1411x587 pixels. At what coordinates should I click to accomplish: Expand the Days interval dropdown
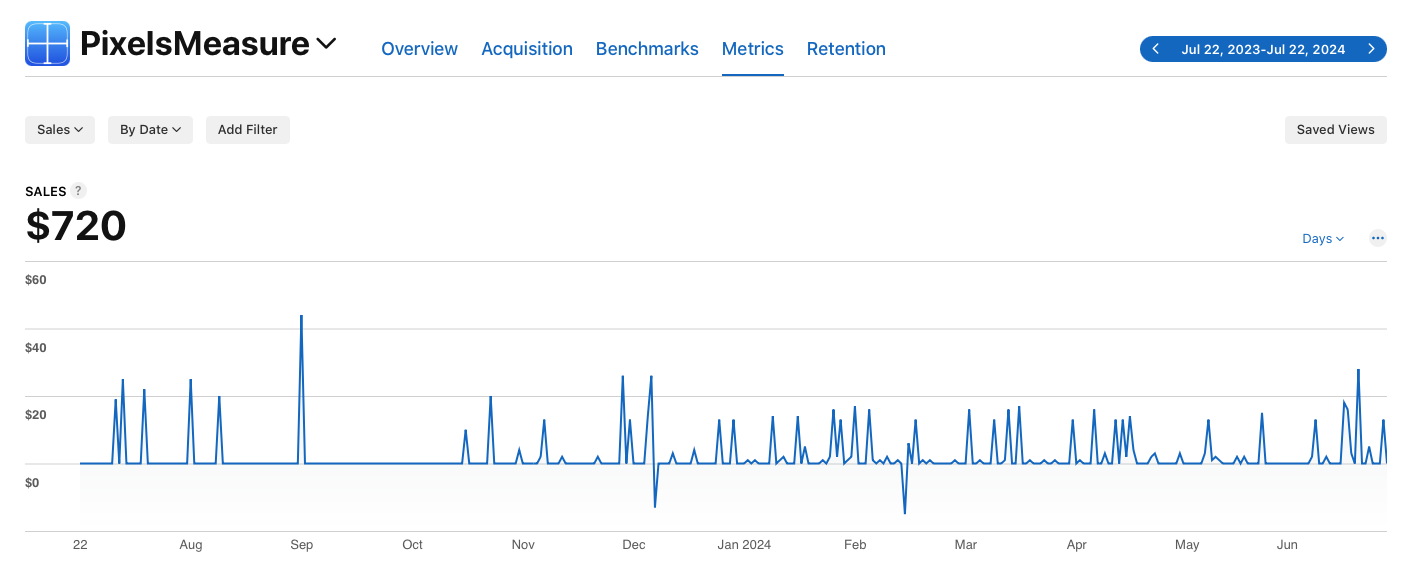pyautogui.click(x=1323, y=239)
